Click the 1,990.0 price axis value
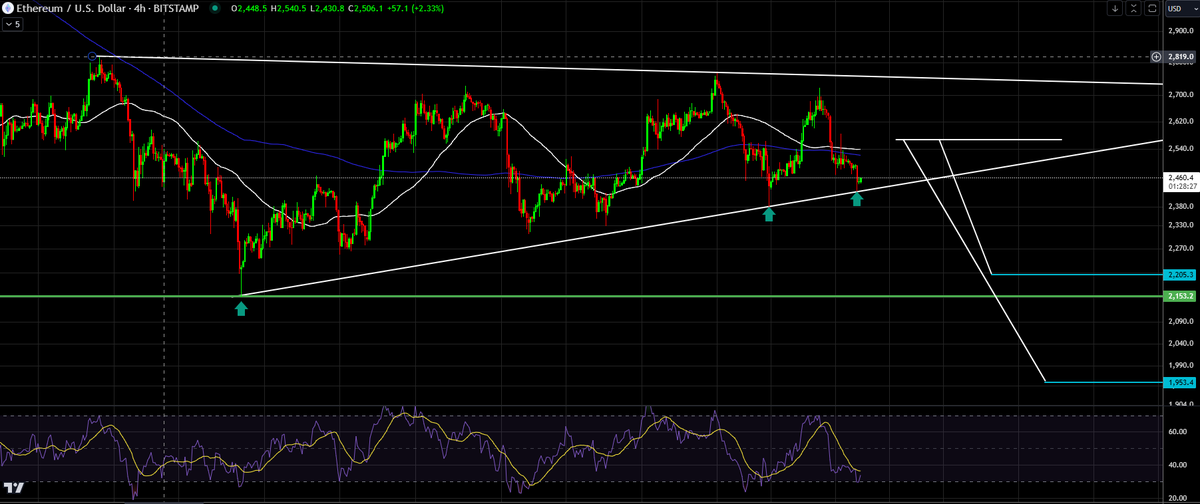Screen dimensions: 1200x504 pos(1181,366)
